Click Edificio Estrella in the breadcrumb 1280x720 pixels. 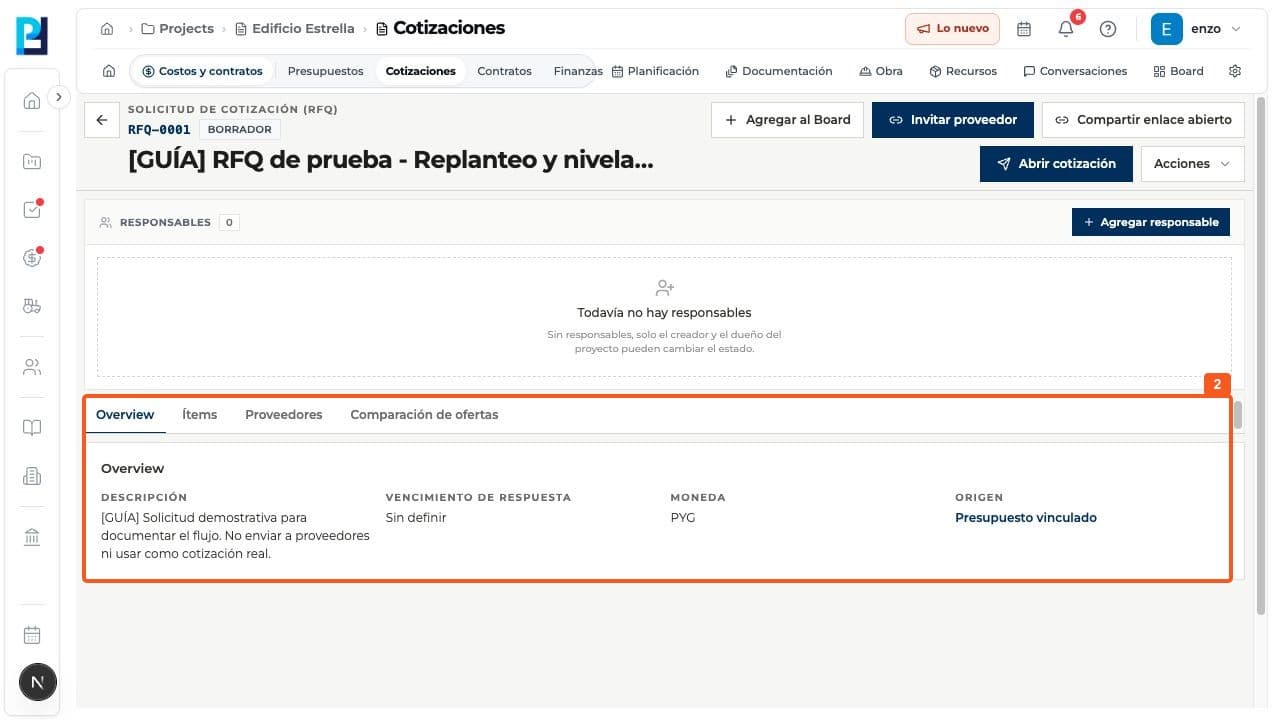[x=295, y=29]
